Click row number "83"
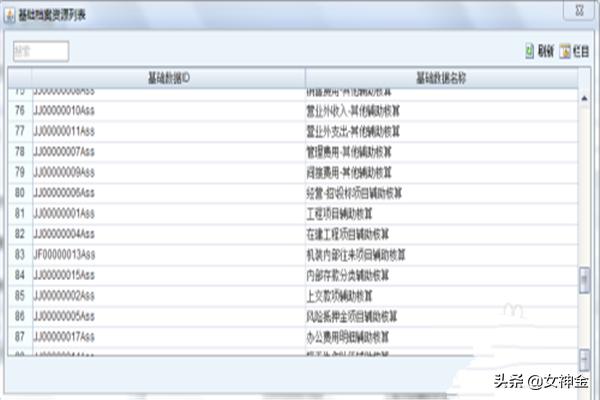Viewport: 600px width, 400px height. coord(20,255)
